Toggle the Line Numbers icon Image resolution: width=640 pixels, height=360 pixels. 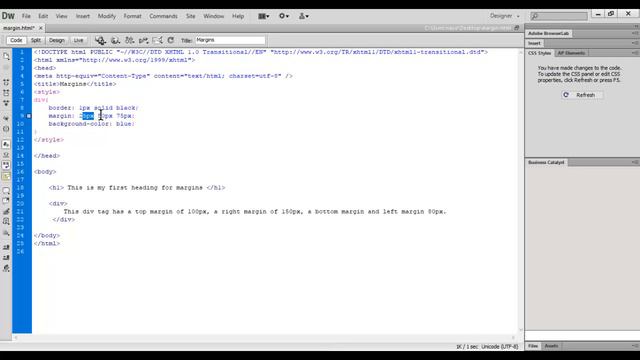6,144
